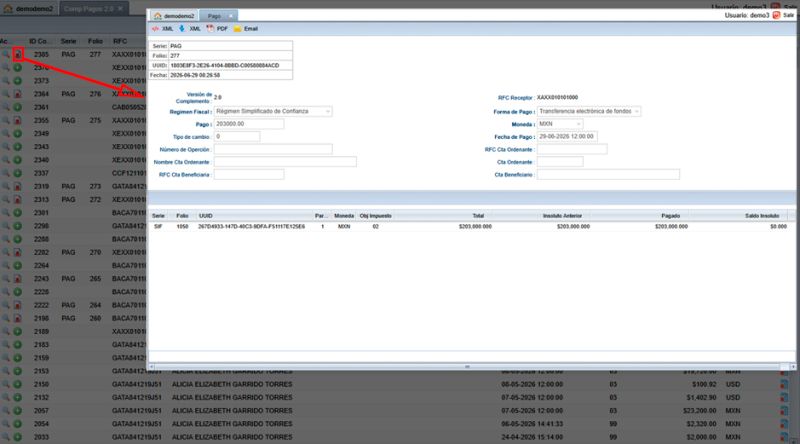Screen dimensions: 800x444
Task: Click the amount $23,200.00 in row 2057
Action: pos(700,410)
